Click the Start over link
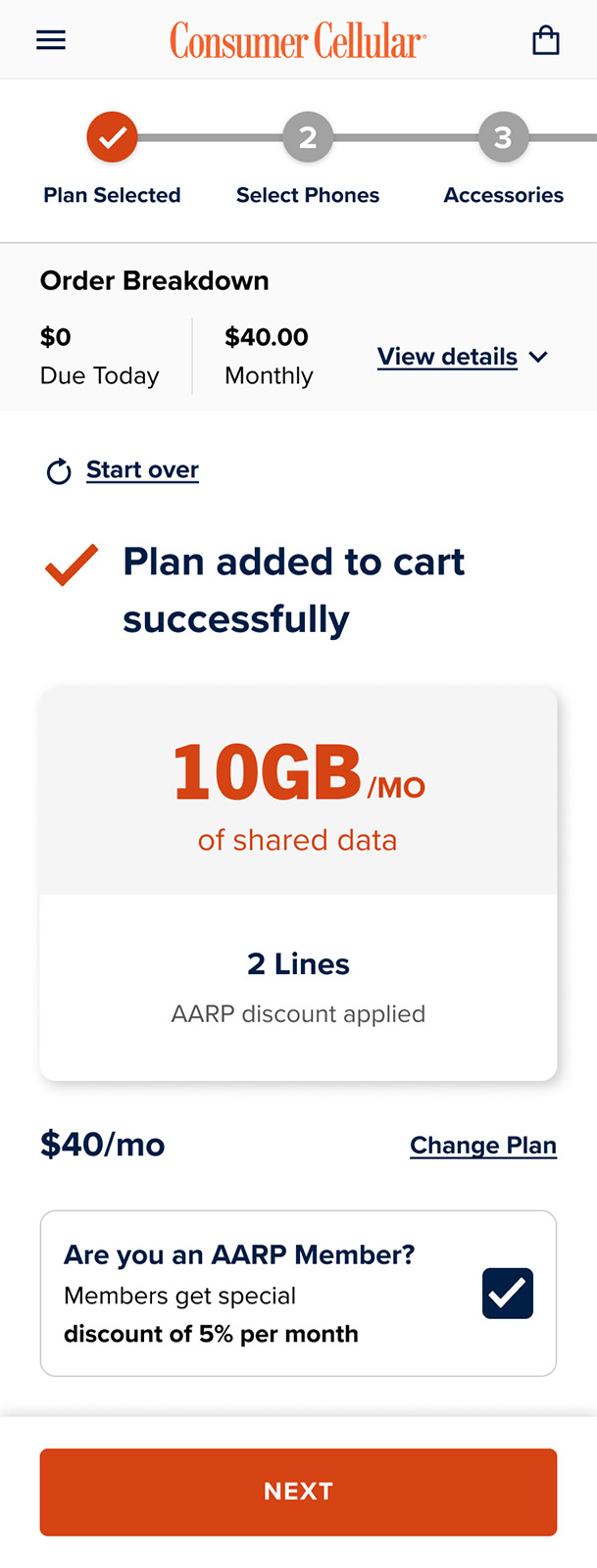The height and width of the screenshot is (1568, 597). point(142,470)
